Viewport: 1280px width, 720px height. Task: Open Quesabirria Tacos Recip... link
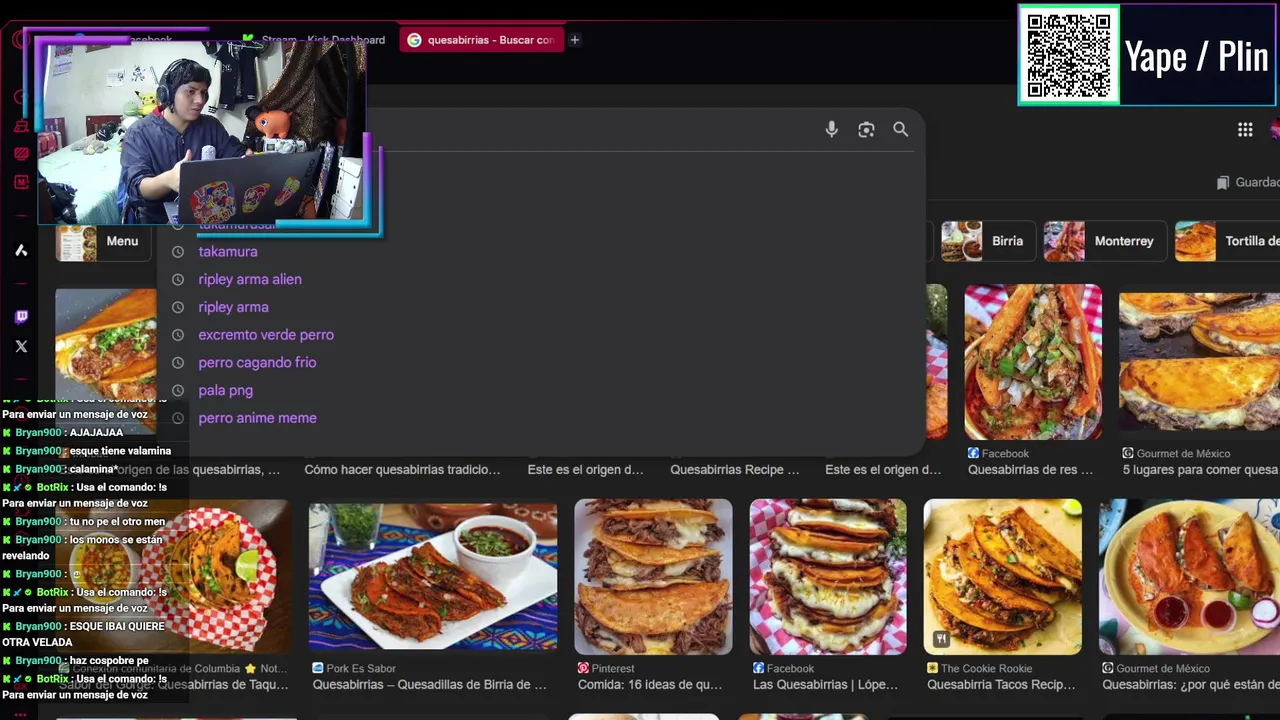point(1001,684)
